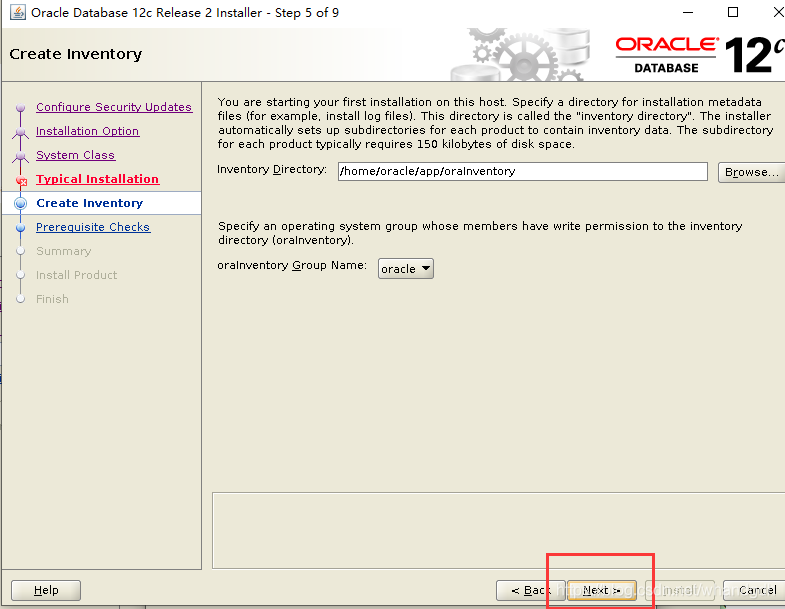
Task: Open the installer Help
Action: pos(46,590)
